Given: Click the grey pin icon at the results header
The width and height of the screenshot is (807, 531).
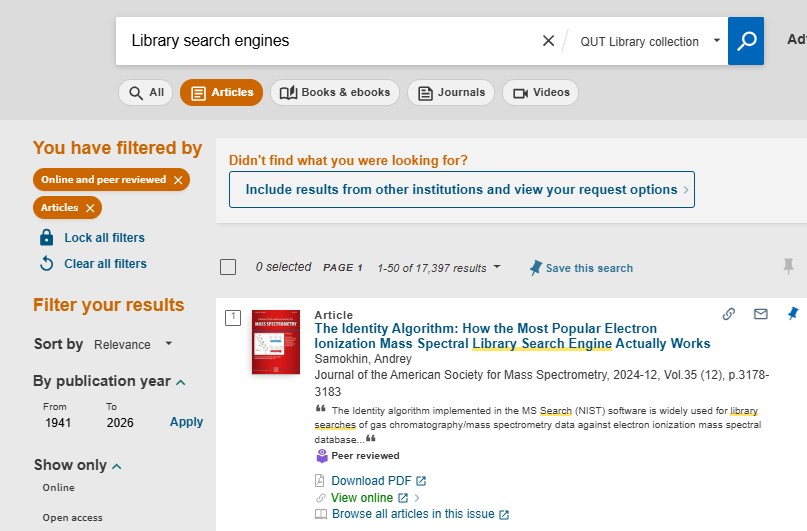Looking at the screenshot, I should 788,266.
